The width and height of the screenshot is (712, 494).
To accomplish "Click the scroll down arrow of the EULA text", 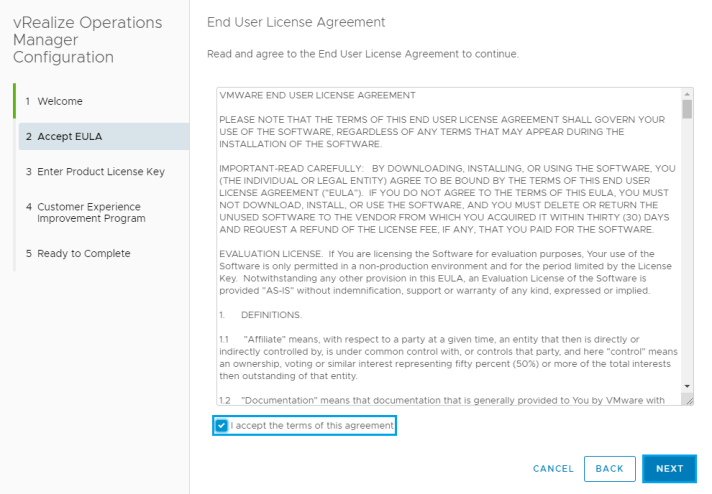I will [687, 385].
